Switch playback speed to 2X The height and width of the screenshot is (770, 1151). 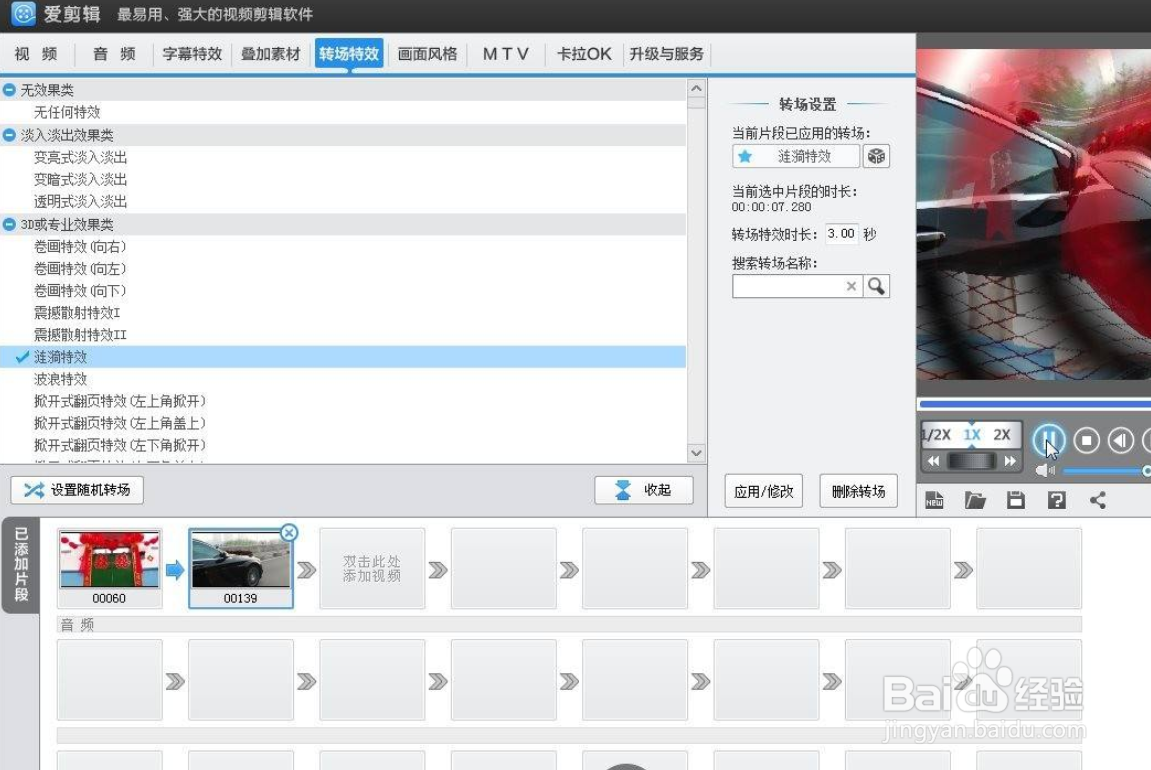click(x=1003, y=435)
